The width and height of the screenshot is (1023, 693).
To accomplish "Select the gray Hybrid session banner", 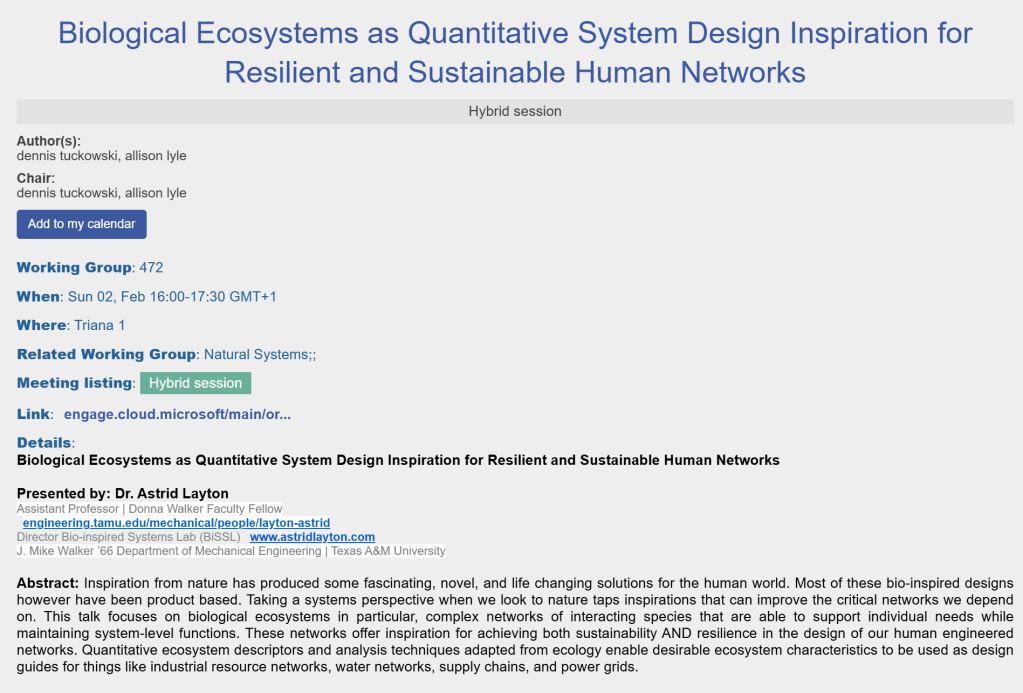I will coord(514,111).
